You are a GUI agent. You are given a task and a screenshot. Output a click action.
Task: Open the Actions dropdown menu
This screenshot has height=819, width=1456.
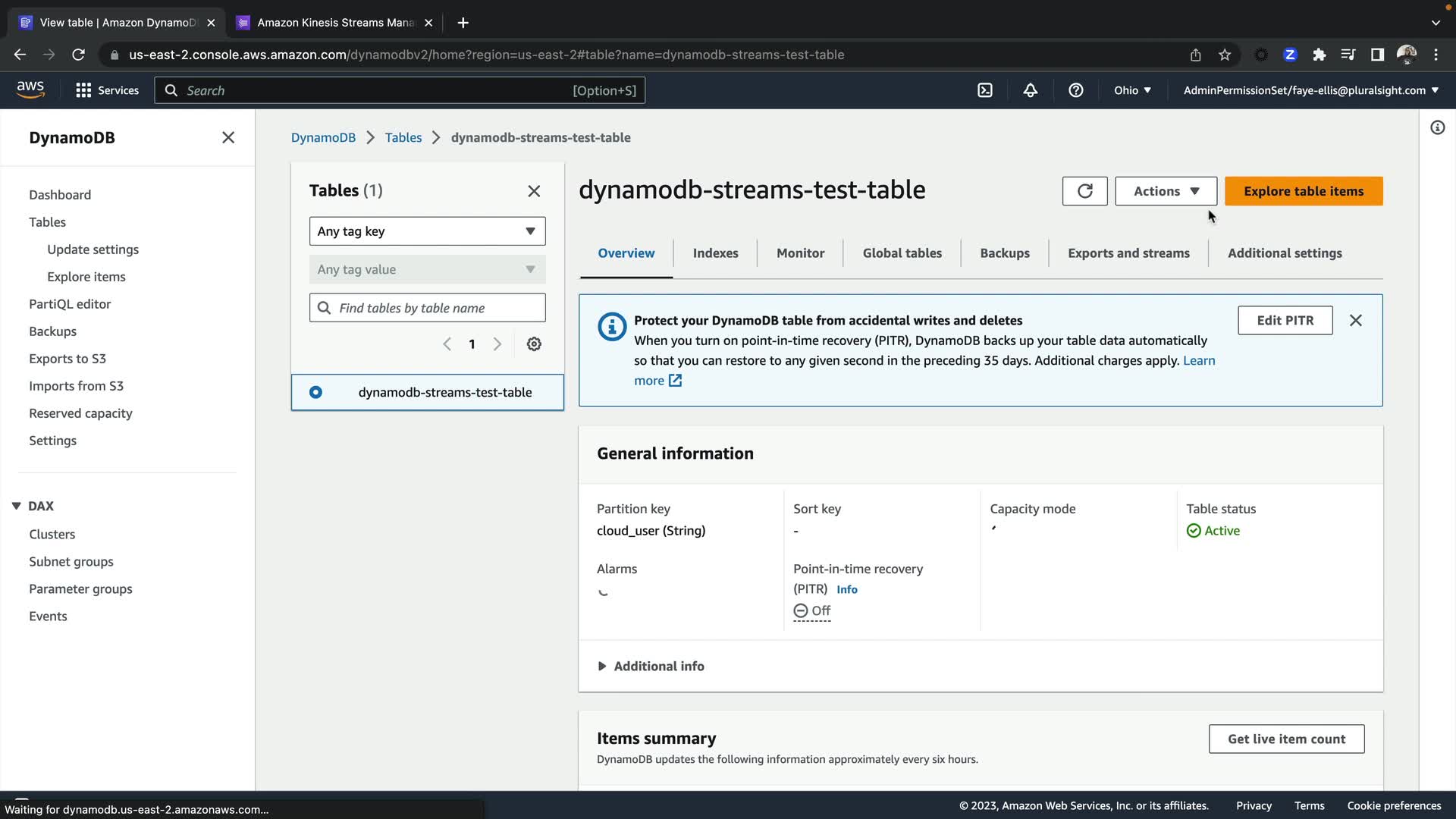(x=1166, y=191)
